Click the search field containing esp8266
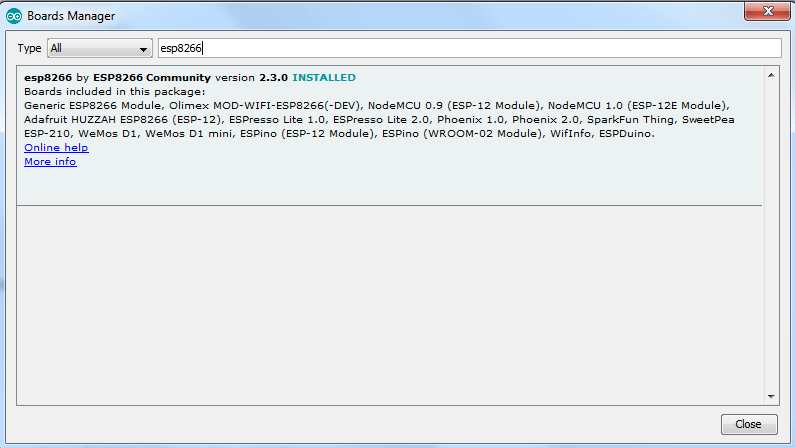Viewport: 795px width, 448px height. pos(469,48)
